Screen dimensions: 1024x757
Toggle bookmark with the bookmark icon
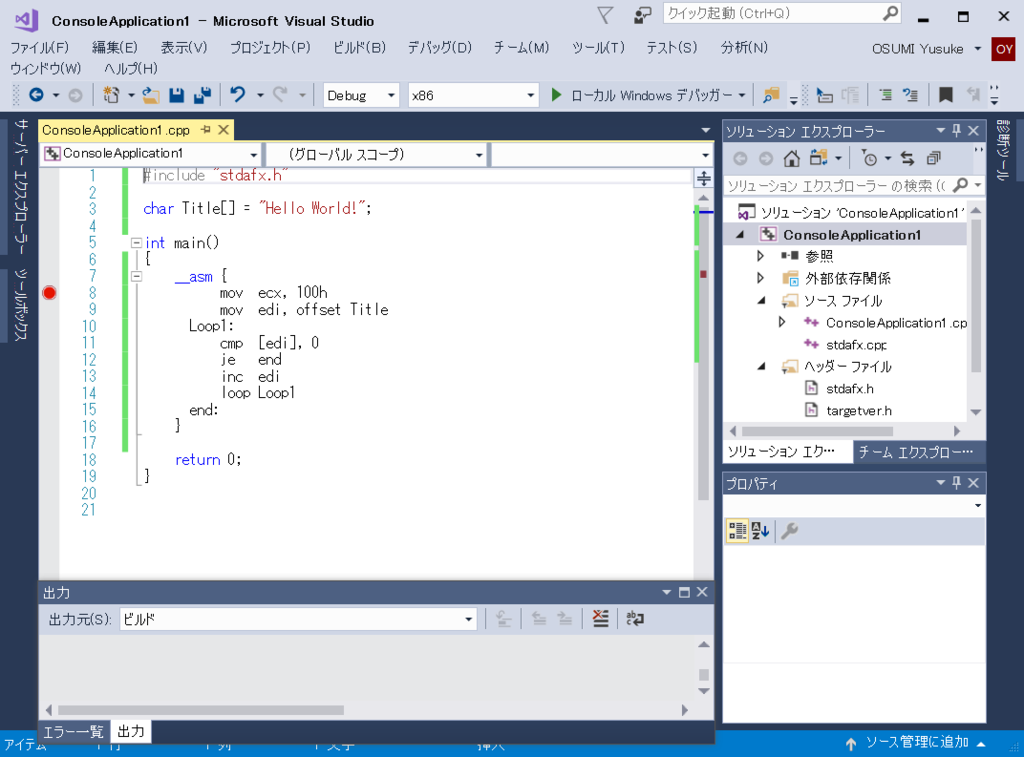(x=945, y=95)
